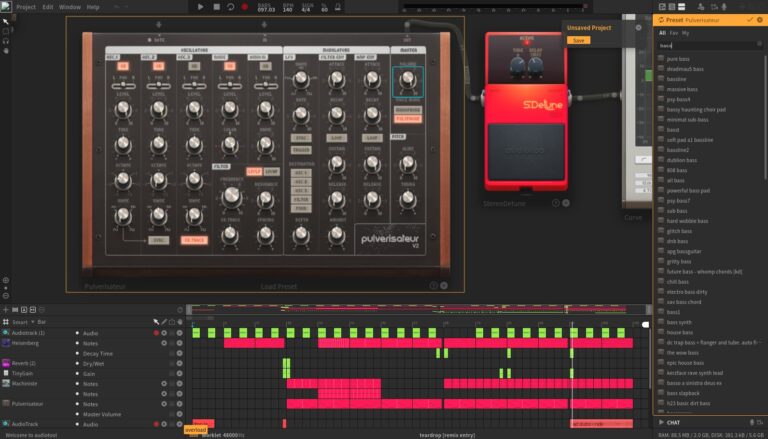This screenshot has height=439, width=768.
Task: Select the timeline pencil draw tool
Action: tap(164, 322)
